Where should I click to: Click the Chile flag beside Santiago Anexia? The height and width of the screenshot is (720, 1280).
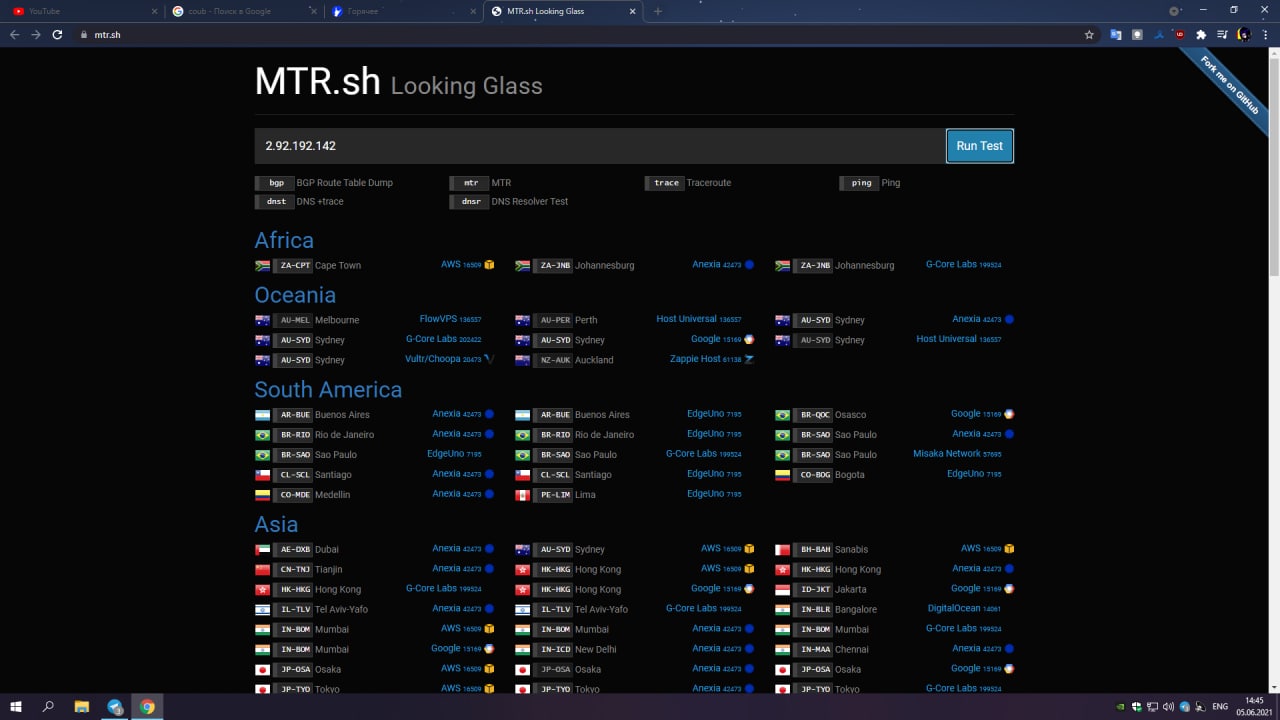(x=262, y=475)
